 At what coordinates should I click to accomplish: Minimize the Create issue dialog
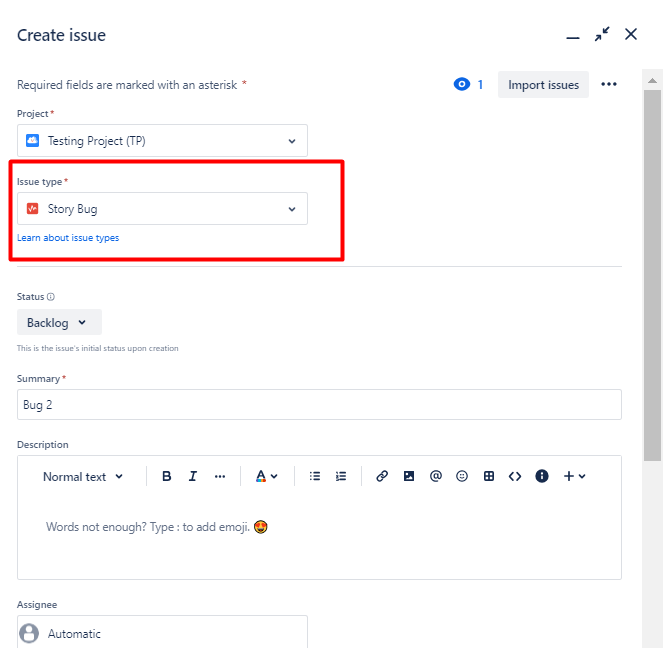click(573, 36)
